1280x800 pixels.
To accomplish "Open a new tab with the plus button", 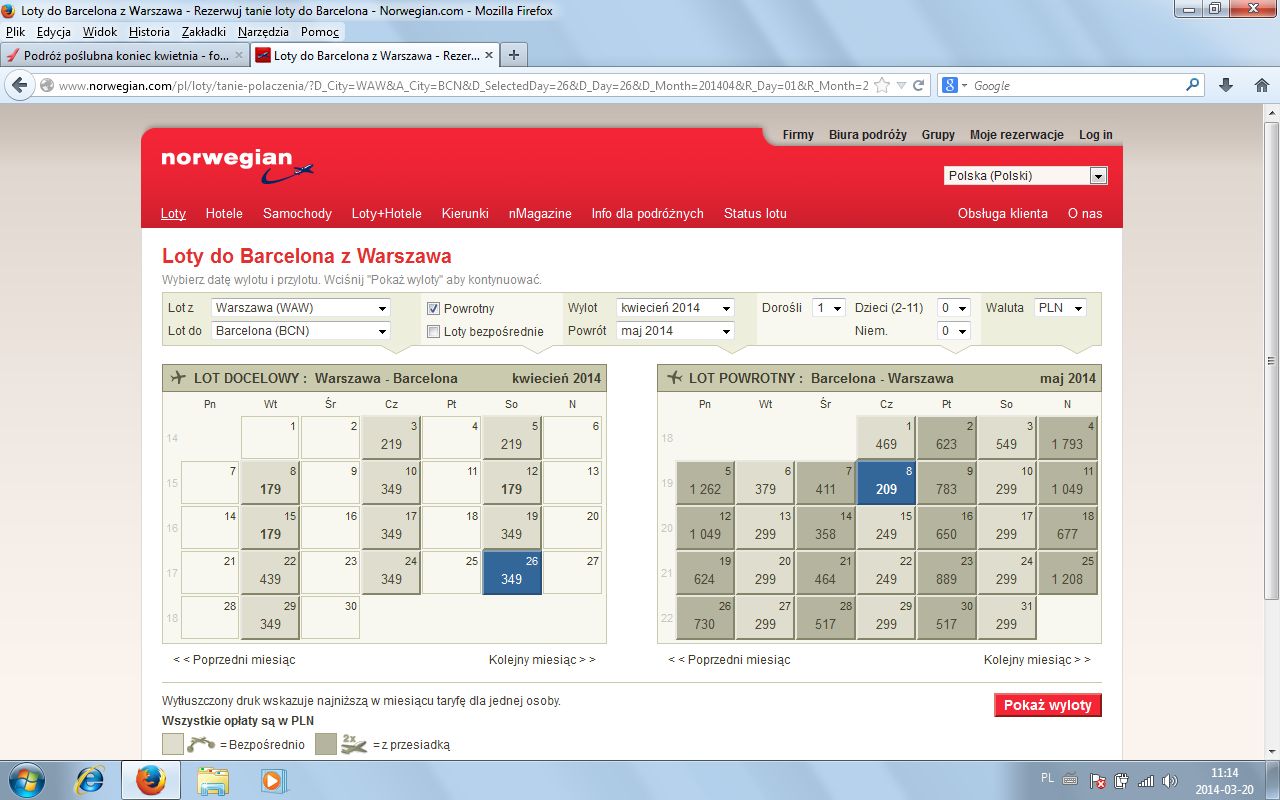I will [514, 55].
